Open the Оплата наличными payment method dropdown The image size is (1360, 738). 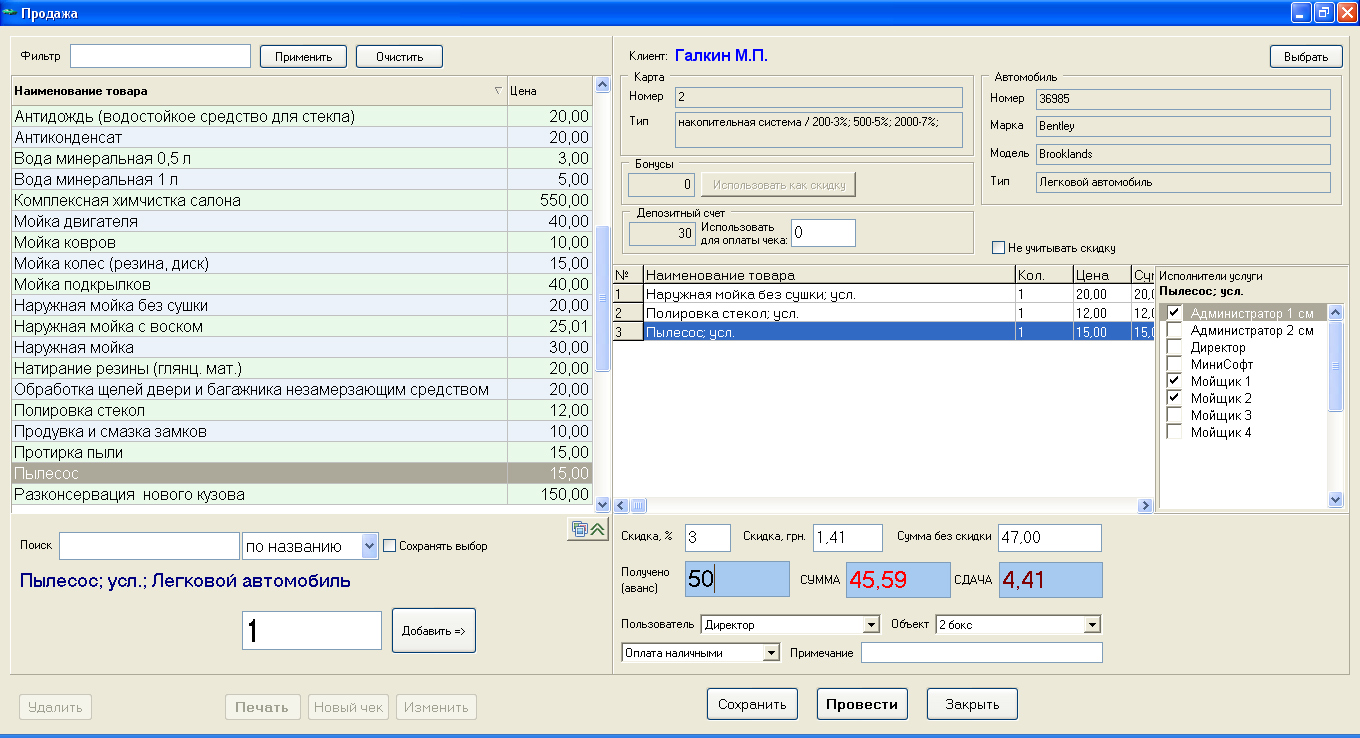tap(770, 653)
